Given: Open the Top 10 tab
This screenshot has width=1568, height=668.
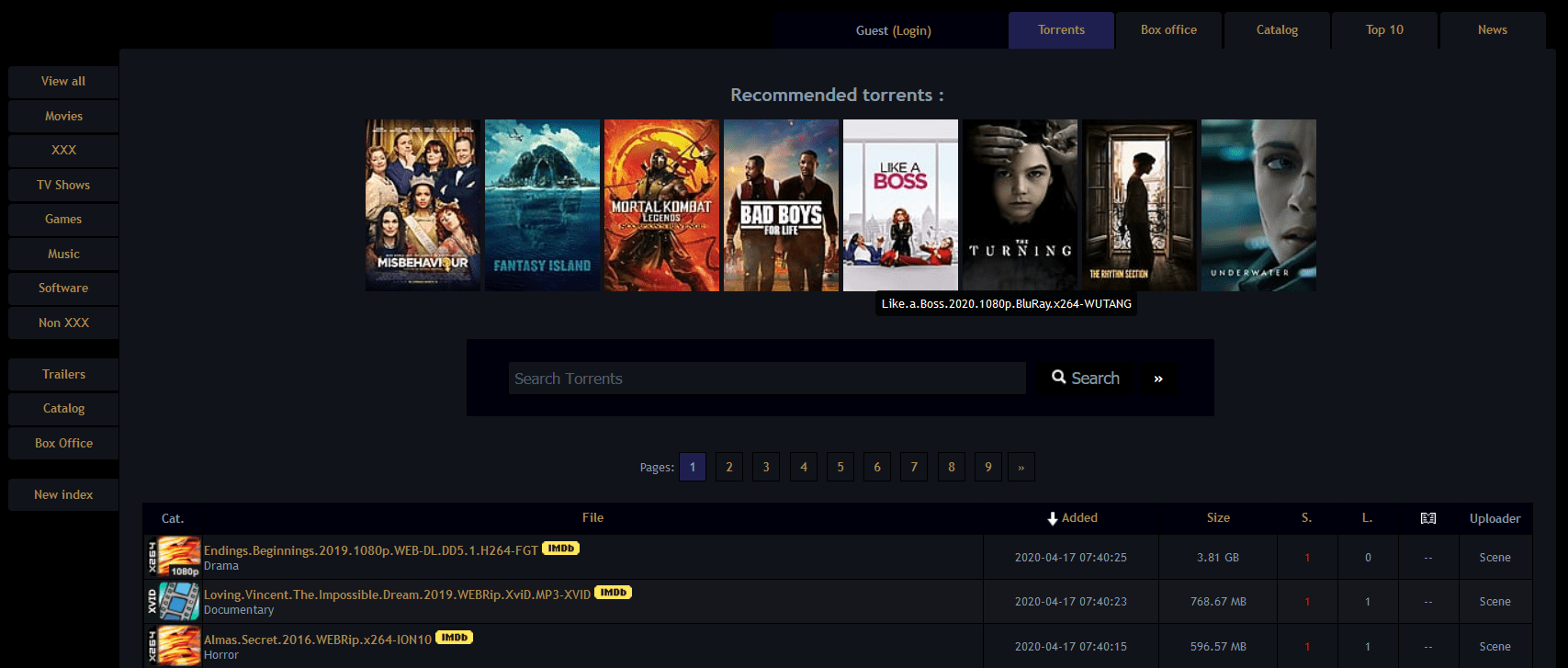Looking at the screenshot, I should 1384,30.
